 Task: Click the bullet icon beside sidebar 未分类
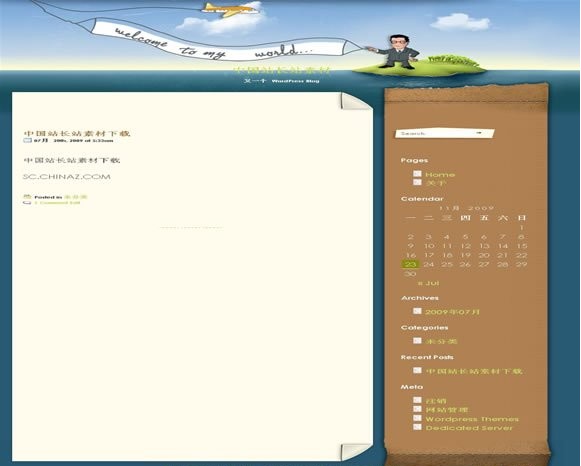click(x=417, y=340)
